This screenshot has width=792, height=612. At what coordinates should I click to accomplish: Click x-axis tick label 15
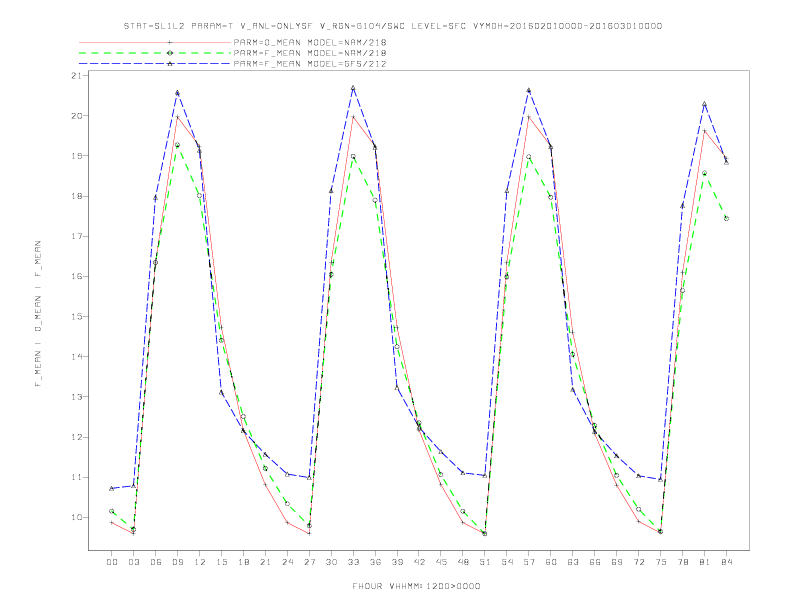coord(221,562)
